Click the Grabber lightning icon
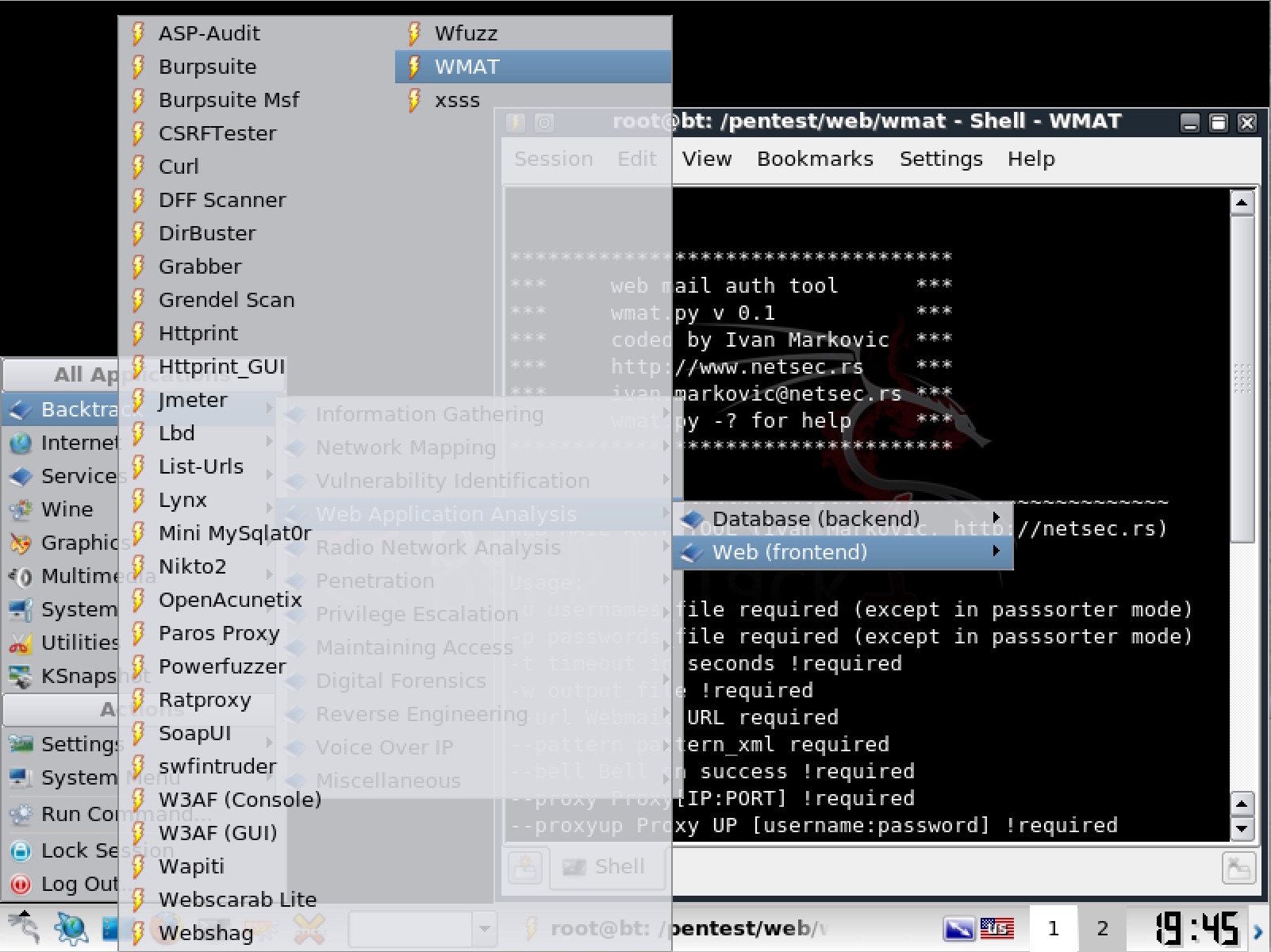The width and height of the screenshot is (1271, 952). point(138,267)
